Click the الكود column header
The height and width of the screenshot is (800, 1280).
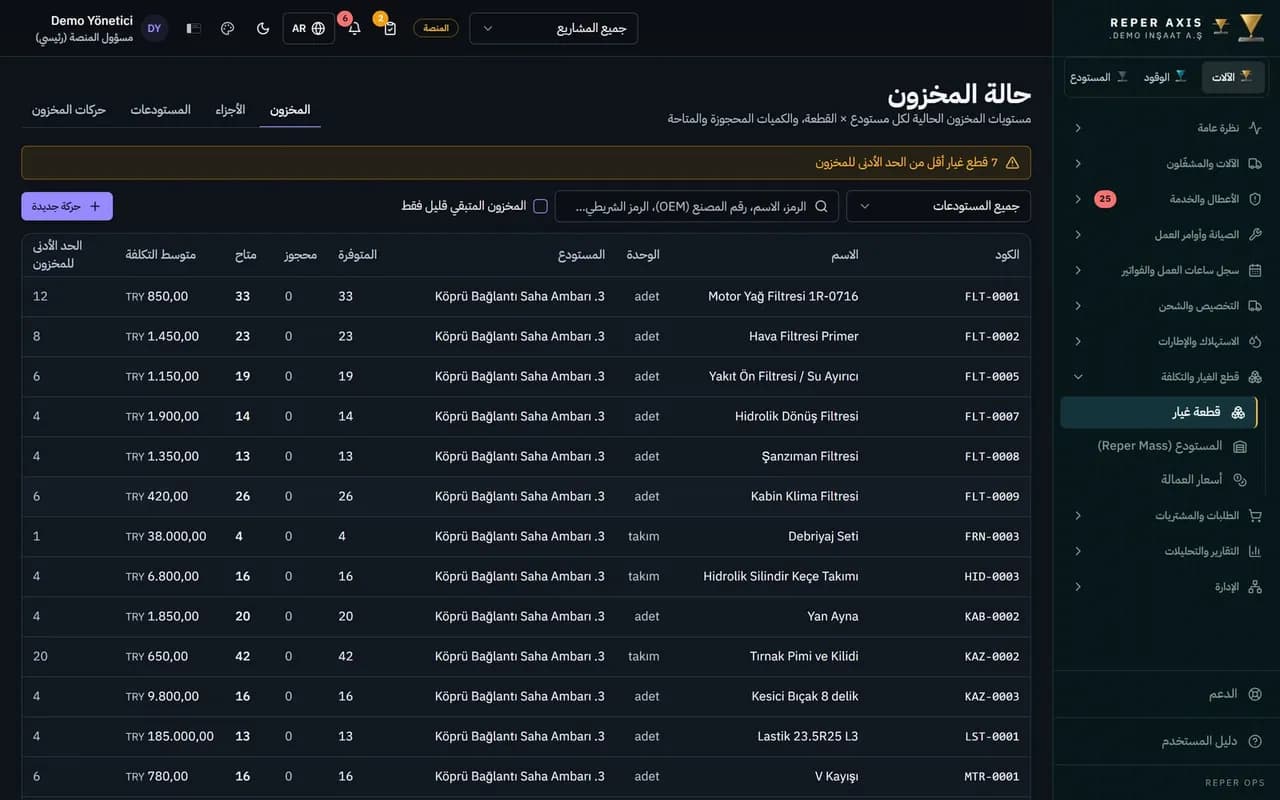pyautogui.click(x=1007, y=255)
